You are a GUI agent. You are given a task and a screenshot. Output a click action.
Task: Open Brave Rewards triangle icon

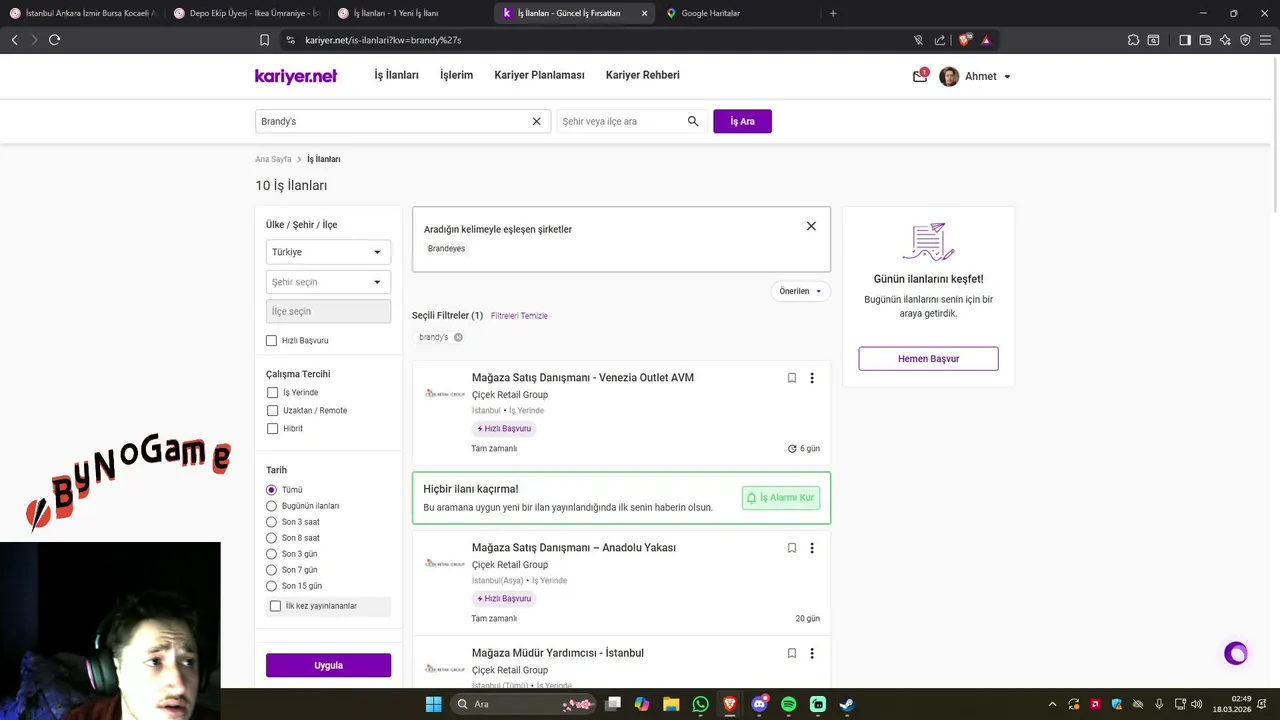point(986,40)
